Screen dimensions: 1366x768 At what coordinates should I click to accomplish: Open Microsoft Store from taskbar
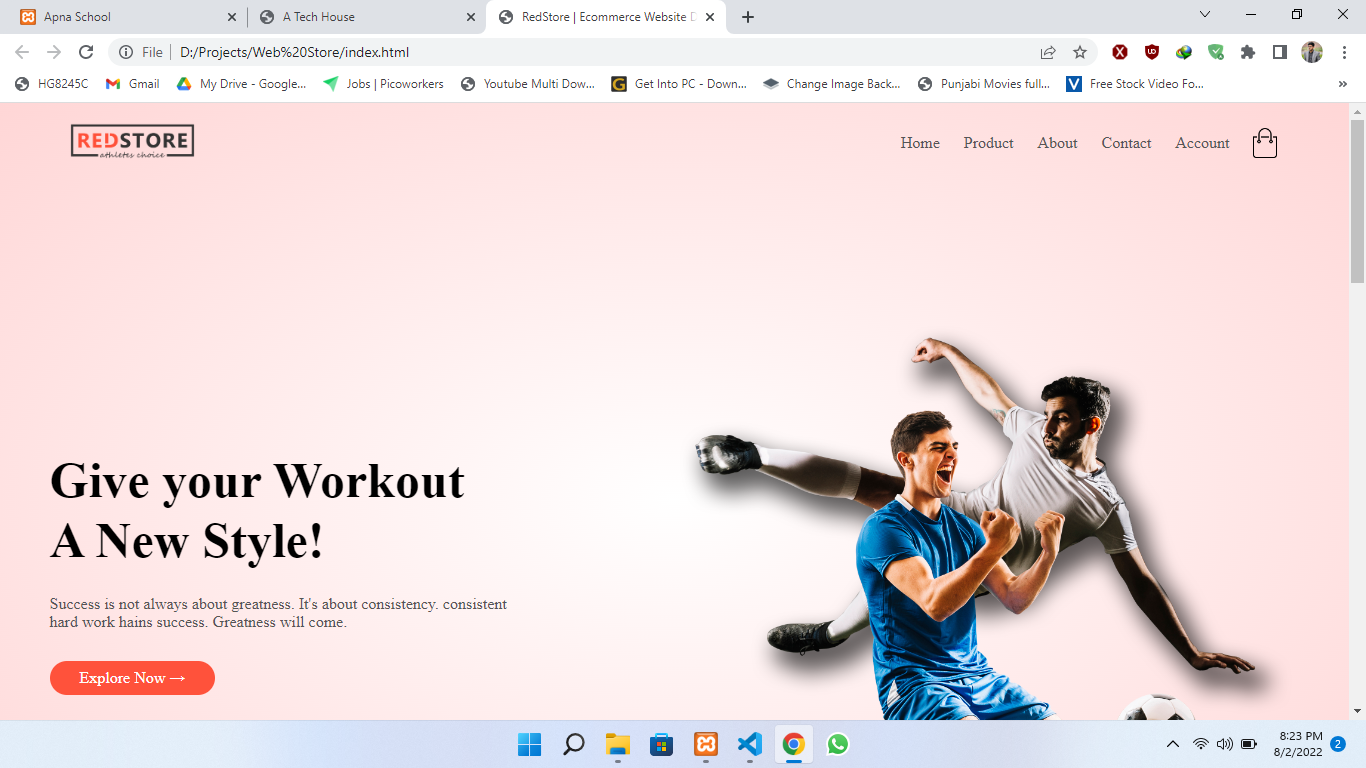[x=662, y=744]
